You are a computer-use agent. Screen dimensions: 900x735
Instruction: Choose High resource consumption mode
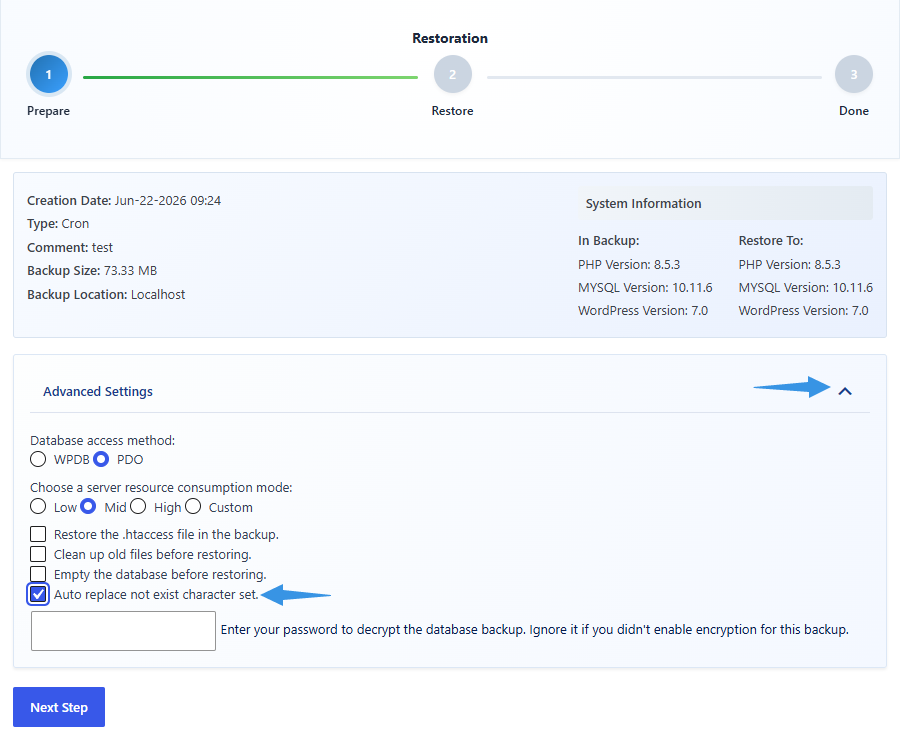pos(138,507)
